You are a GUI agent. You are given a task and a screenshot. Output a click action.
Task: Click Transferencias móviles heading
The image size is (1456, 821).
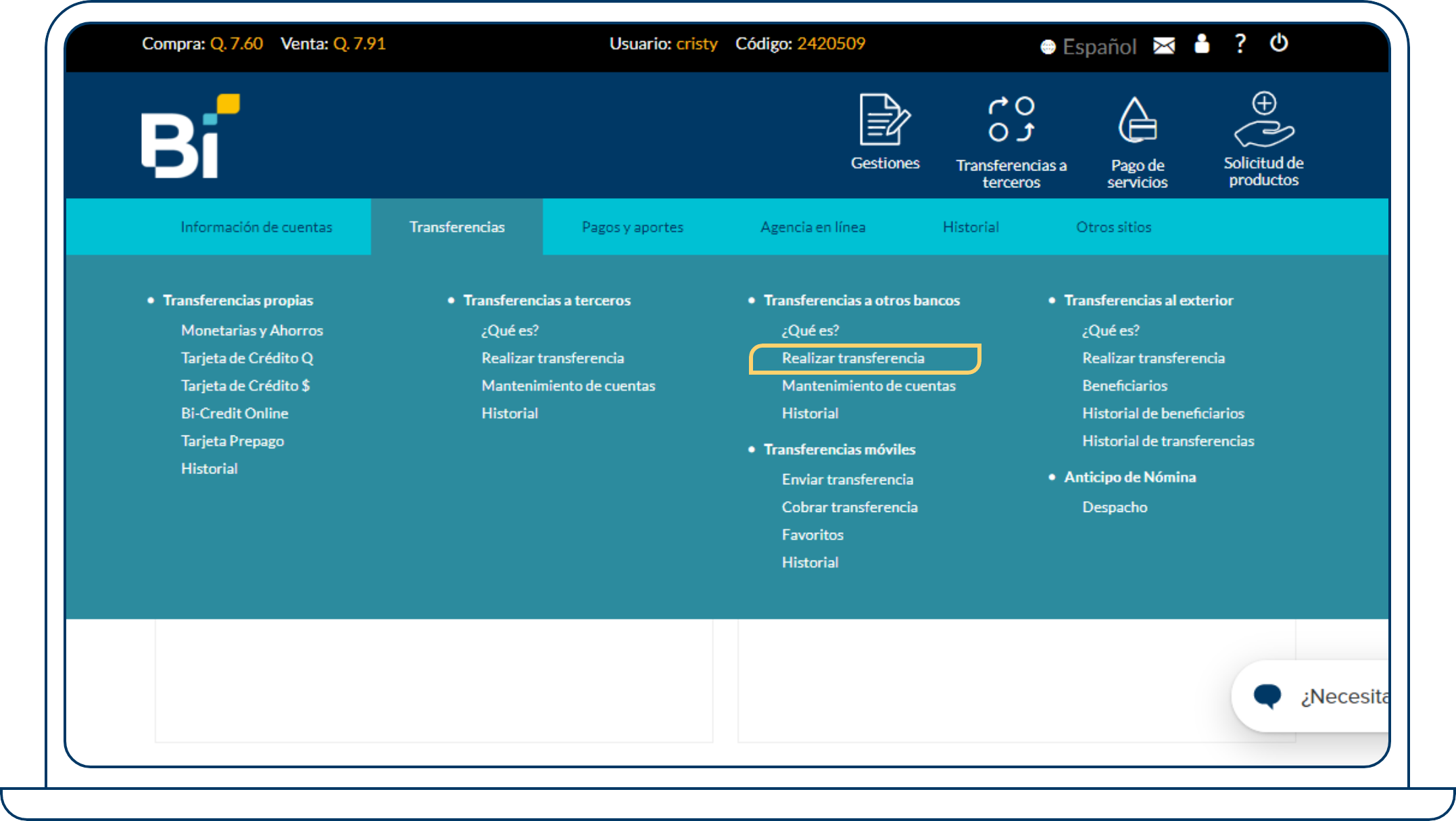coord(840,450)
